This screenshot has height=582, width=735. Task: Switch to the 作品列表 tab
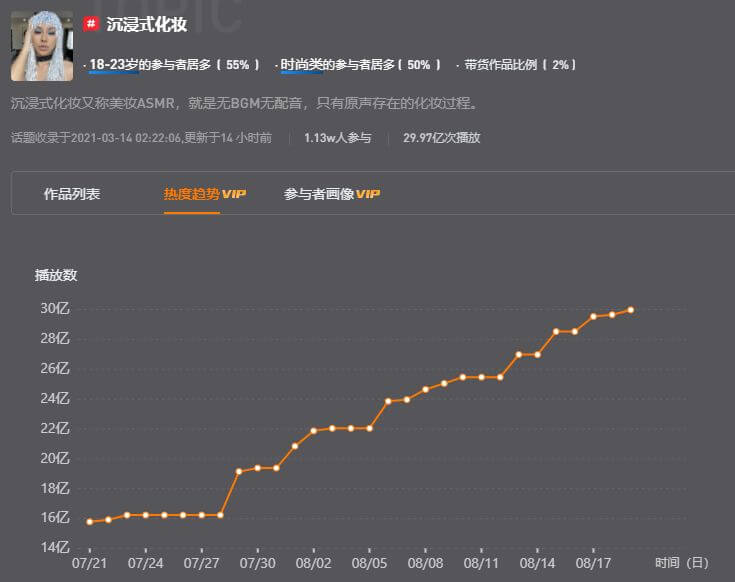[72, 194]
